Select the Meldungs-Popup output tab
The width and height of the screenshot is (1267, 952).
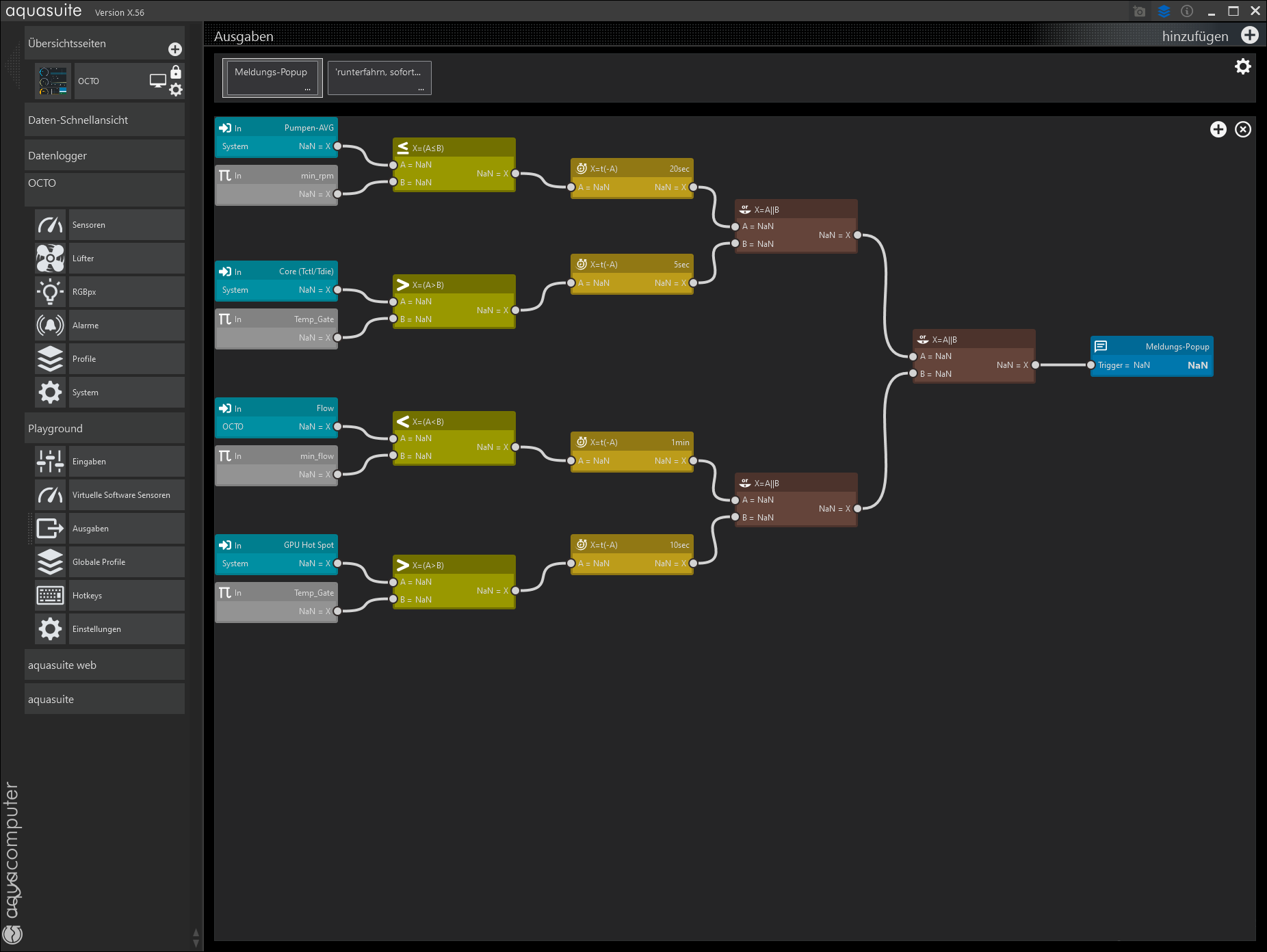(x=272, y=78)
